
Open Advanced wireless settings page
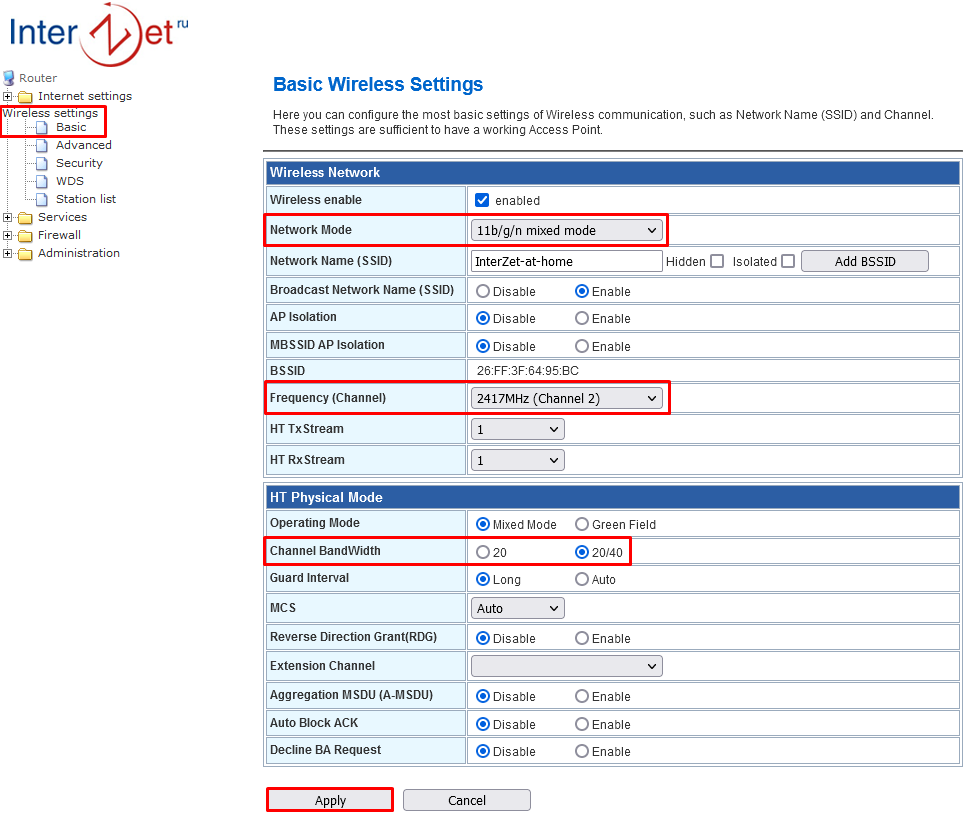[x=83, y=146]
